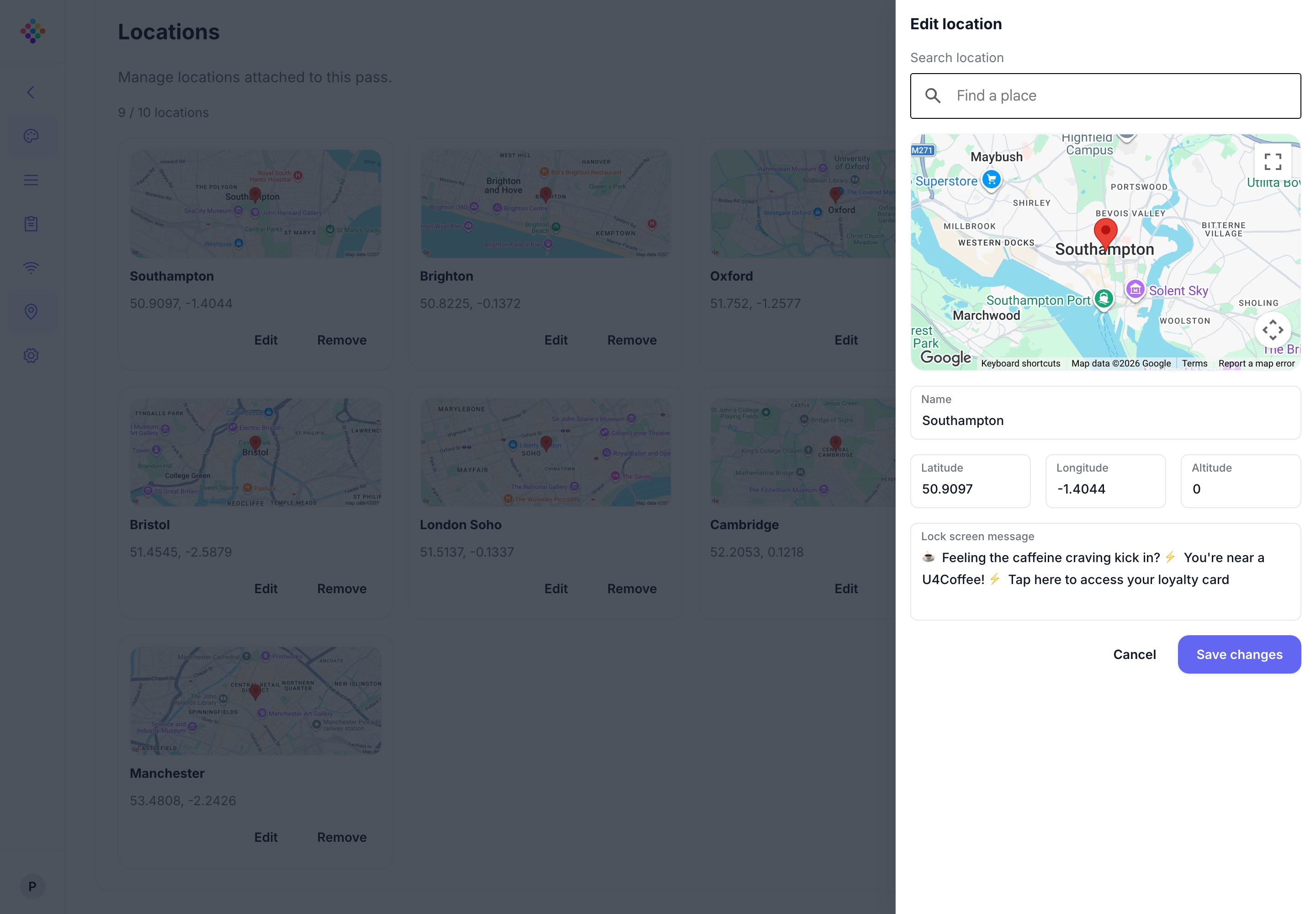Open the palette design section
This screenshot has height=914, width=1316.
pyautogui.click(x=31, y=136)
